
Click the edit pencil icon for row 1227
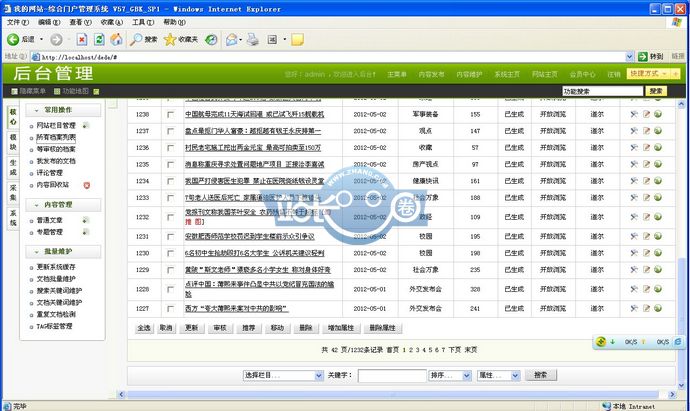coord(646,308)
